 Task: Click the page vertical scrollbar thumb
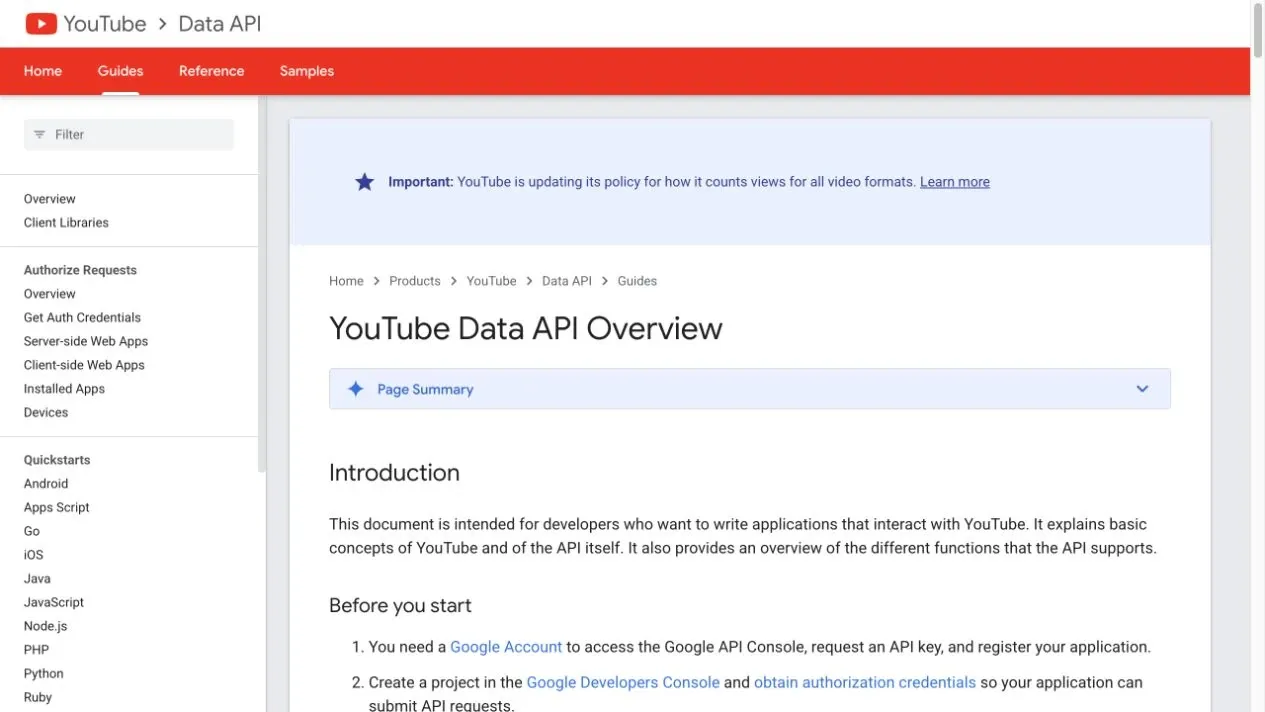coord(1258,33)
